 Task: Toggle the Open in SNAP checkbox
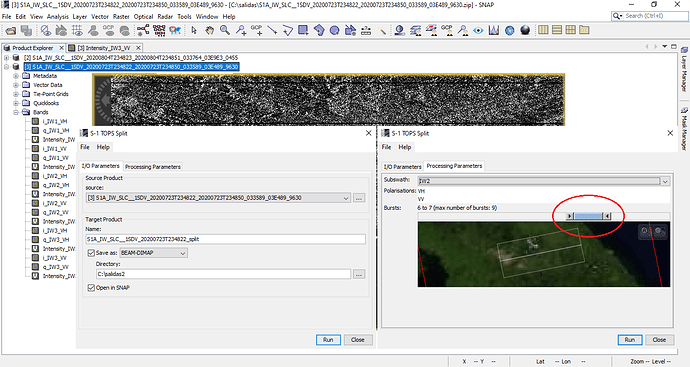pos(91,288)
